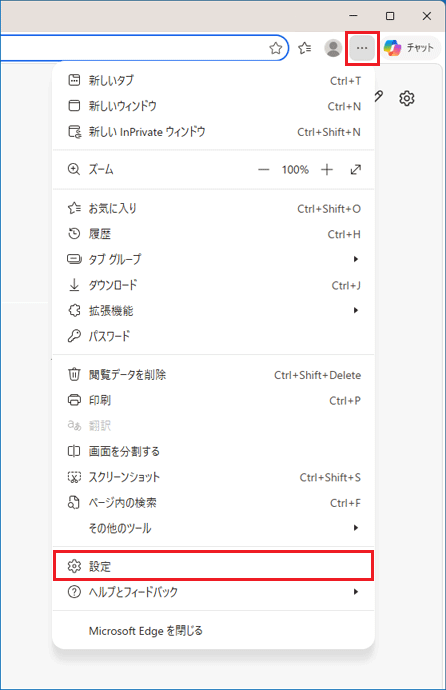Add this page to favorites via star icon
The image size is (446, 690).
tap(276, 48)
